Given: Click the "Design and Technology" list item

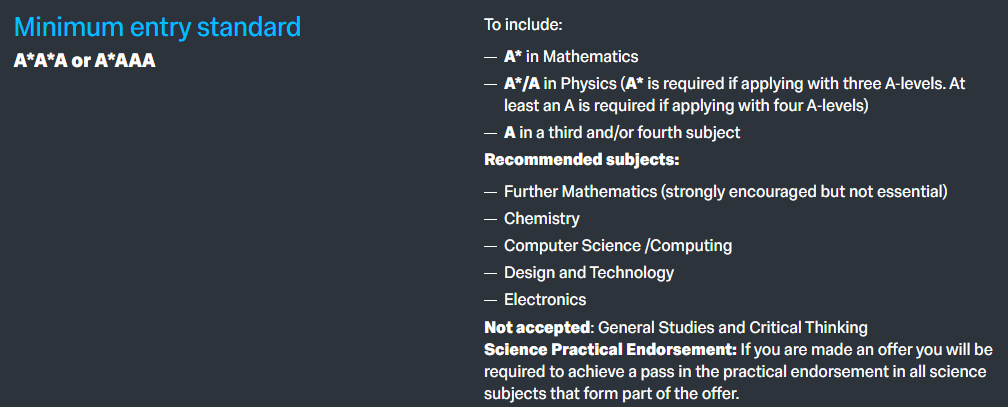Looking at the screenshot, I should (x=589, y=272).
